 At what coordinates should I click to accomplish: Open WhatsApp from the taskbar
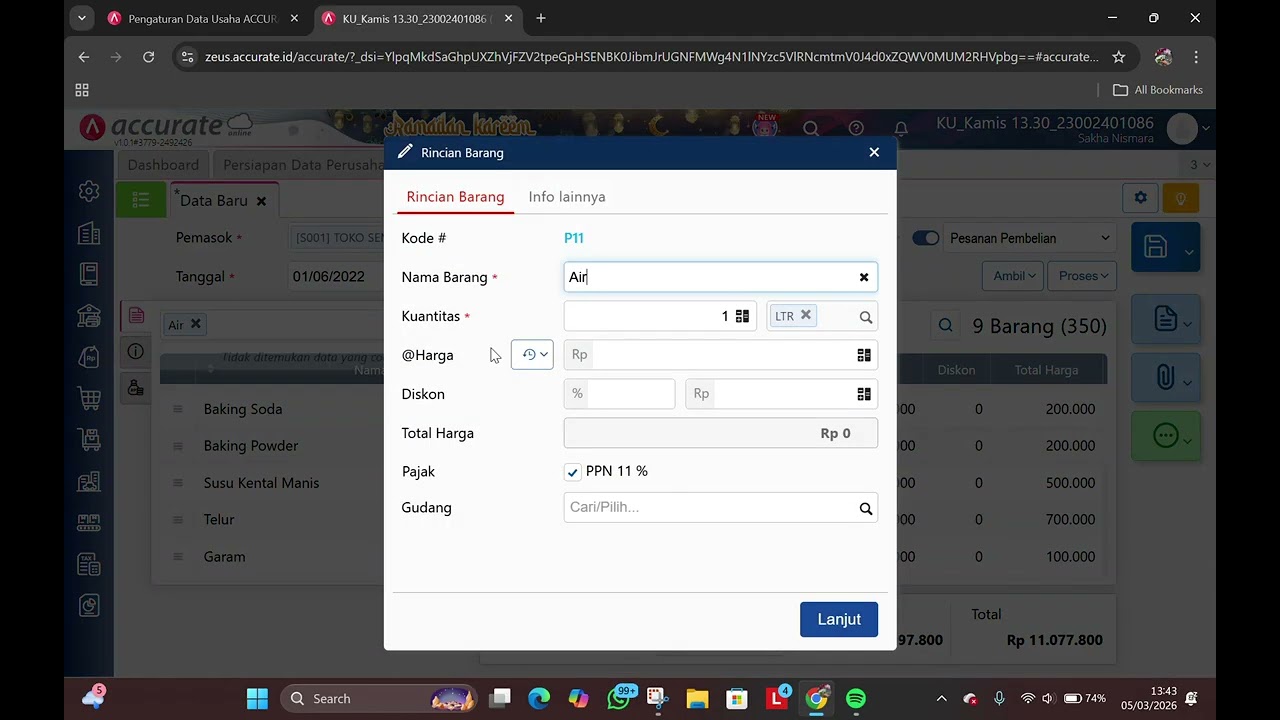point(618,698)
